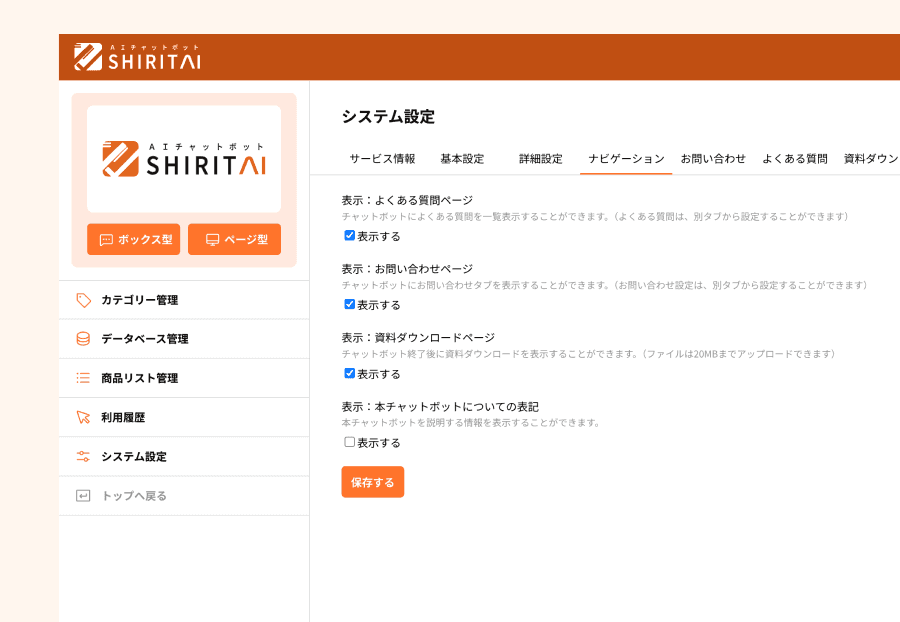Click the category management tag icon

(x=83, y=300)
